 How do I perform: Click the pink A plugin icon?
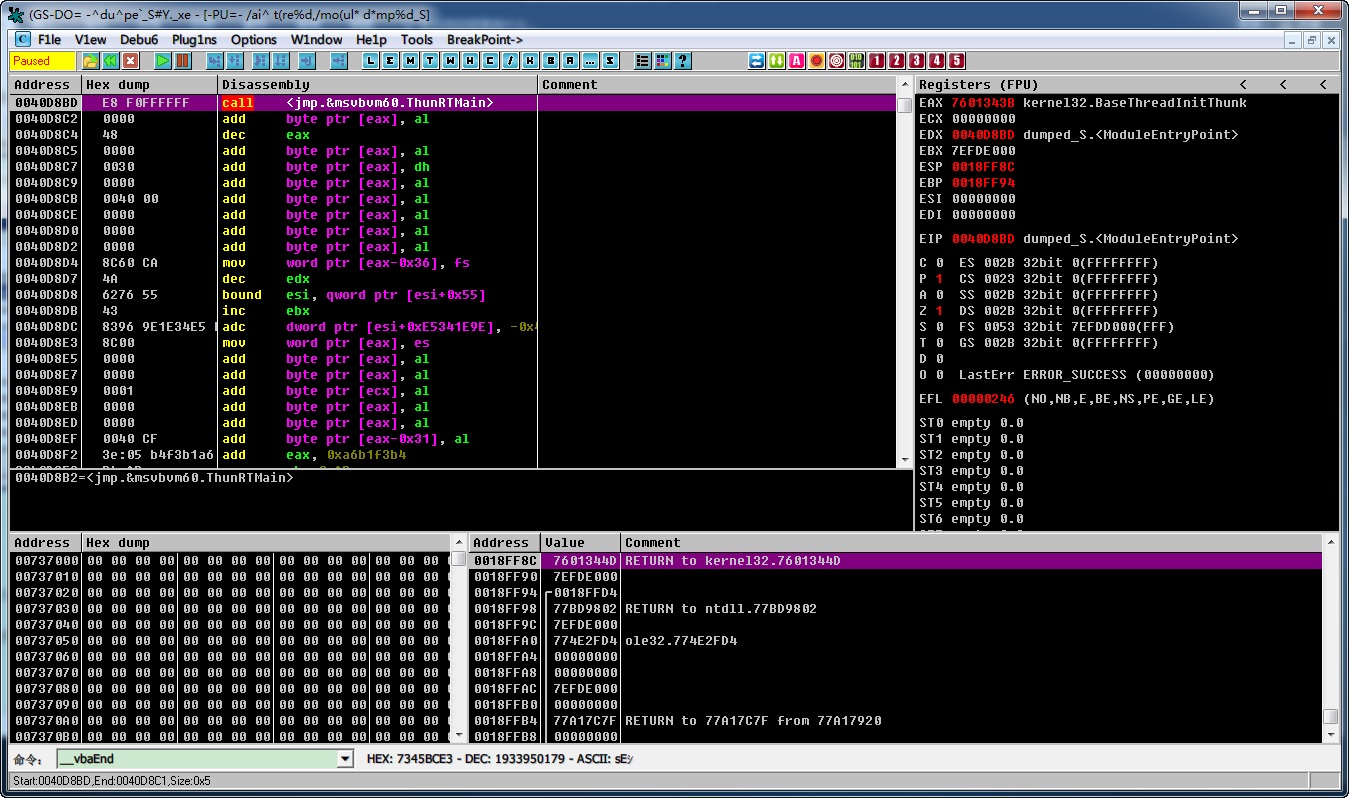pyautogui.click(x=797, y=61)
